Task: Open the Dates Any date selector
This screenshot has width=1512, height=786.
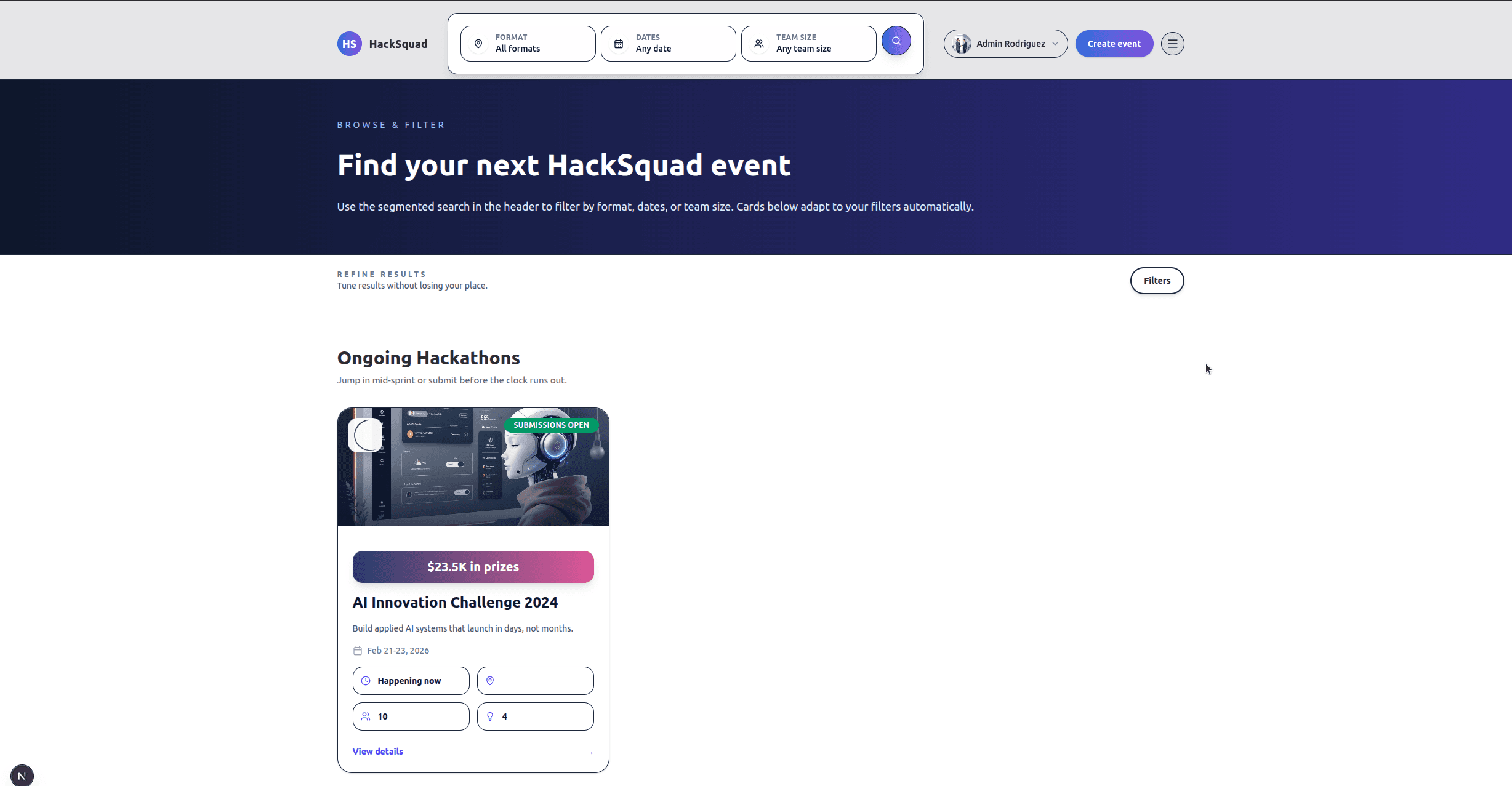Action: point(668,43)
